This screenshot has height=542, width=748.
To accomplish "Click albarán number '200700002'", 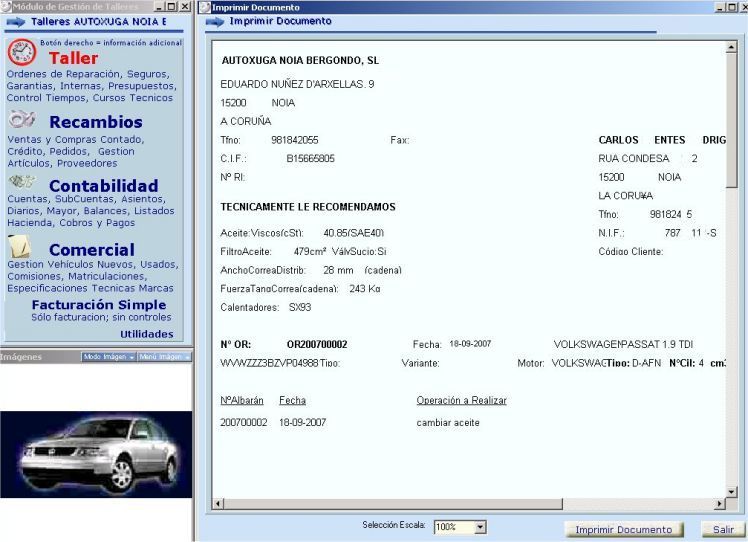I will (244, 423).
